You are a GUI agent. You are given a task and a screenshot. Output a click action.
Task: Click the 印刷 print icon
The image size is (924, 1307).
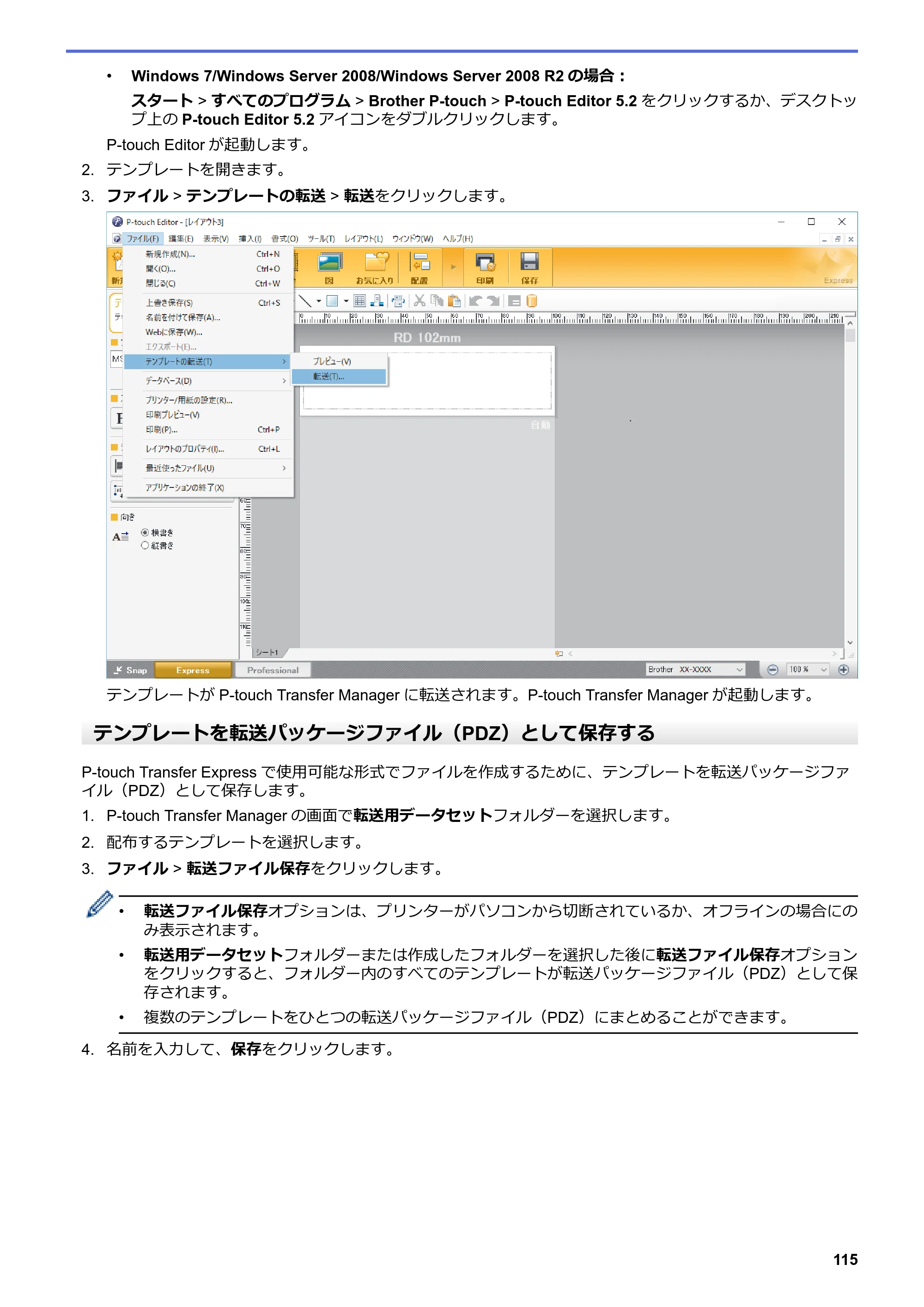pos(485,267)
